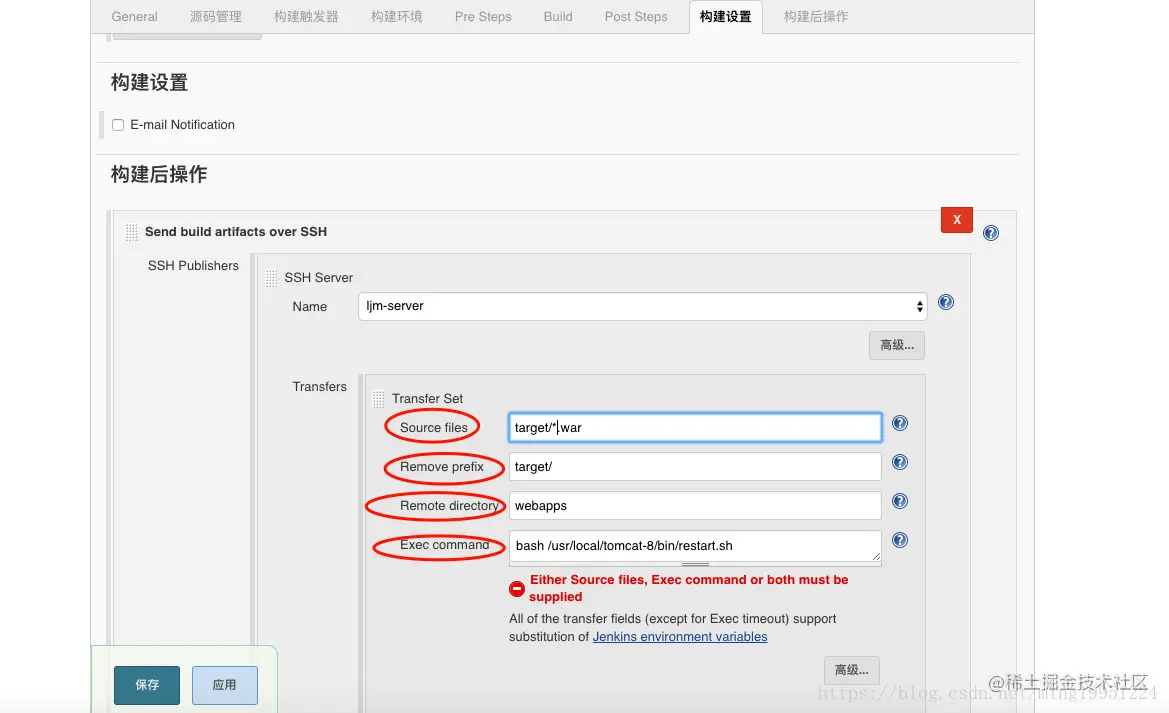This screenshot has width=1169, height=713.
Task: Focus the Source files input field
Action: pos(695,427)
